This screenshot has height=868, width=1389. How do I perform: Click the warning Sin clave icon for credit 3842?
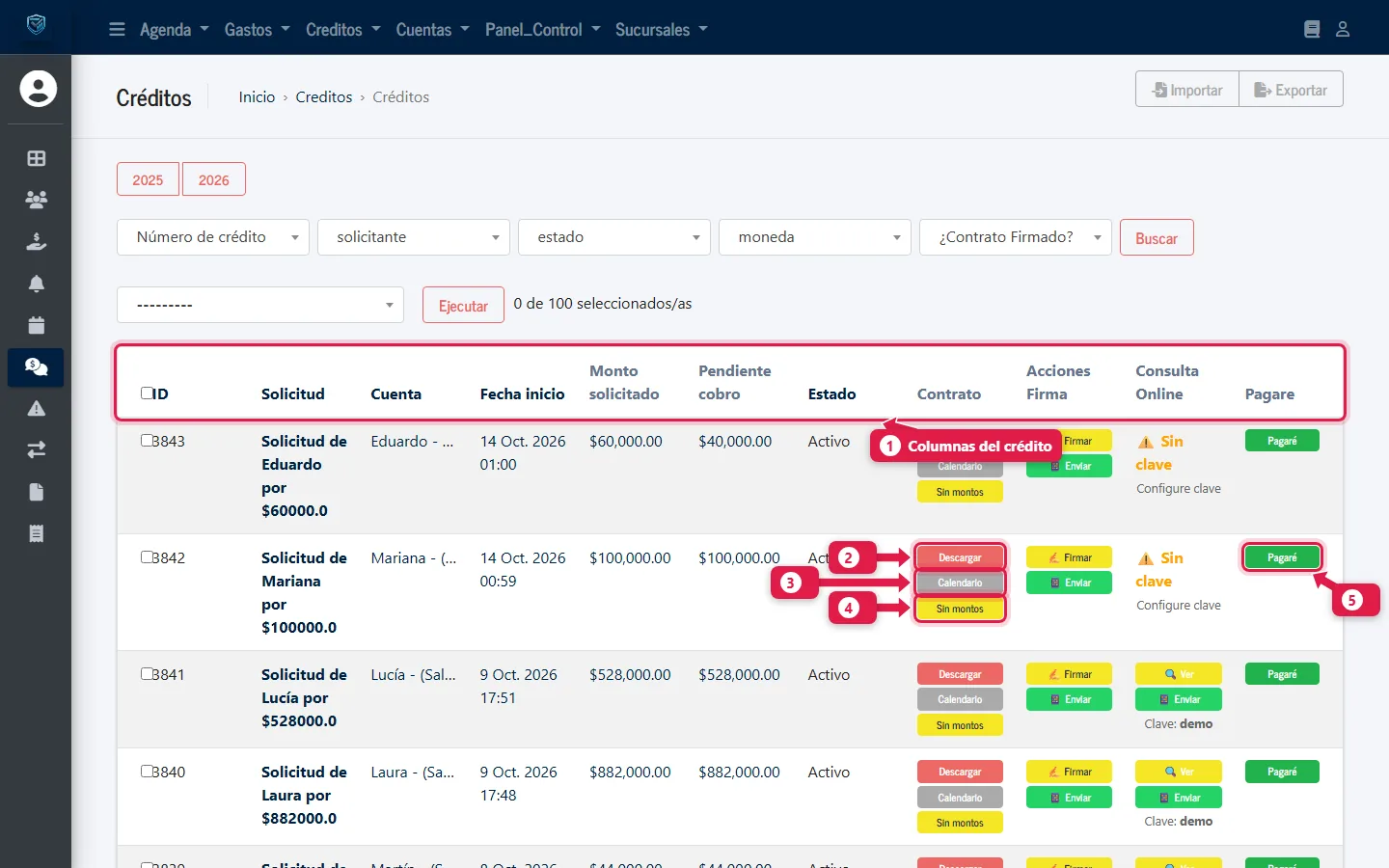click(x=1146, y=558)
